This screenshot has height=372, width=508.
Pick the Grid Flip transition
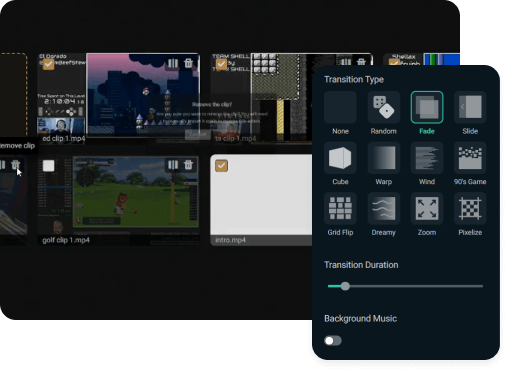click(340, 209)
